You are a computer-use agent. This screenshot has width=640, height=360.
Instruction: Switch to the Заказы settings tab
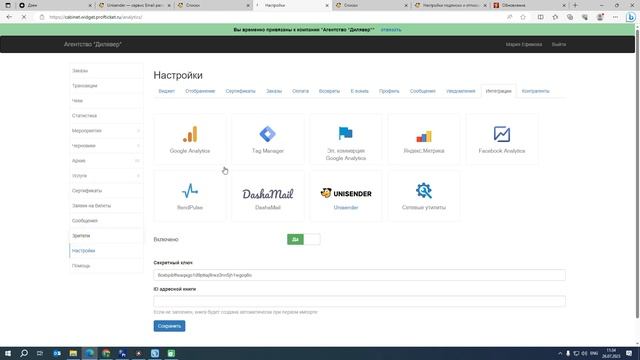click(x=274, y=91)
